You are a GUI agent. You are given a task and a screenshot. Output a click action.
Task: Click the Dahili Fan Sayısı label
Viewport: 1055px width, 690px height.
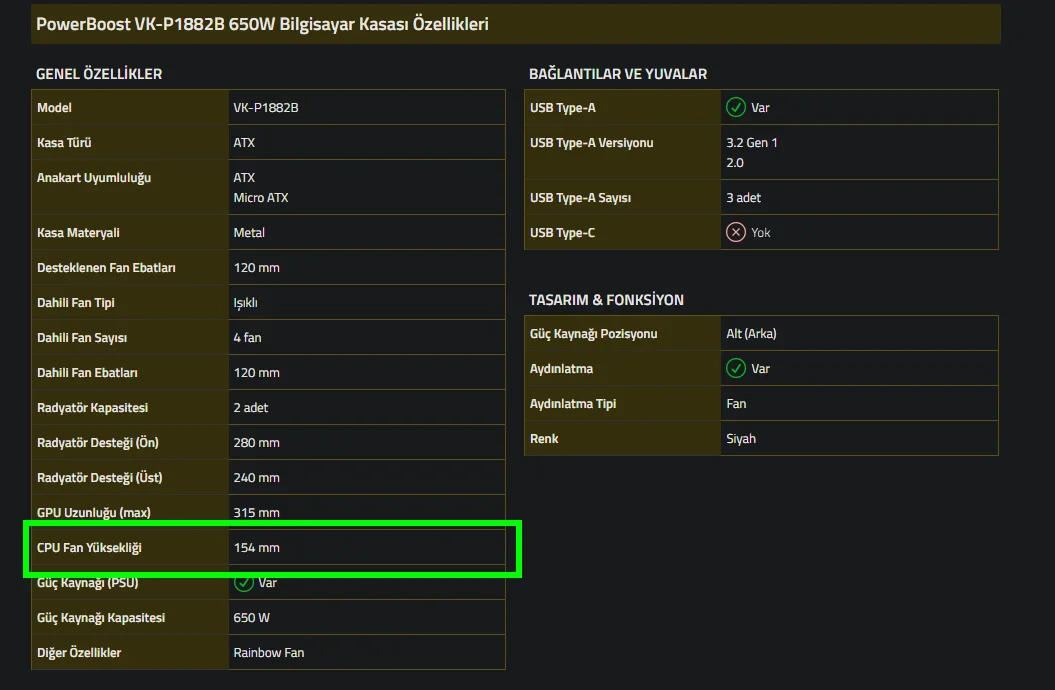coord(82,338)
